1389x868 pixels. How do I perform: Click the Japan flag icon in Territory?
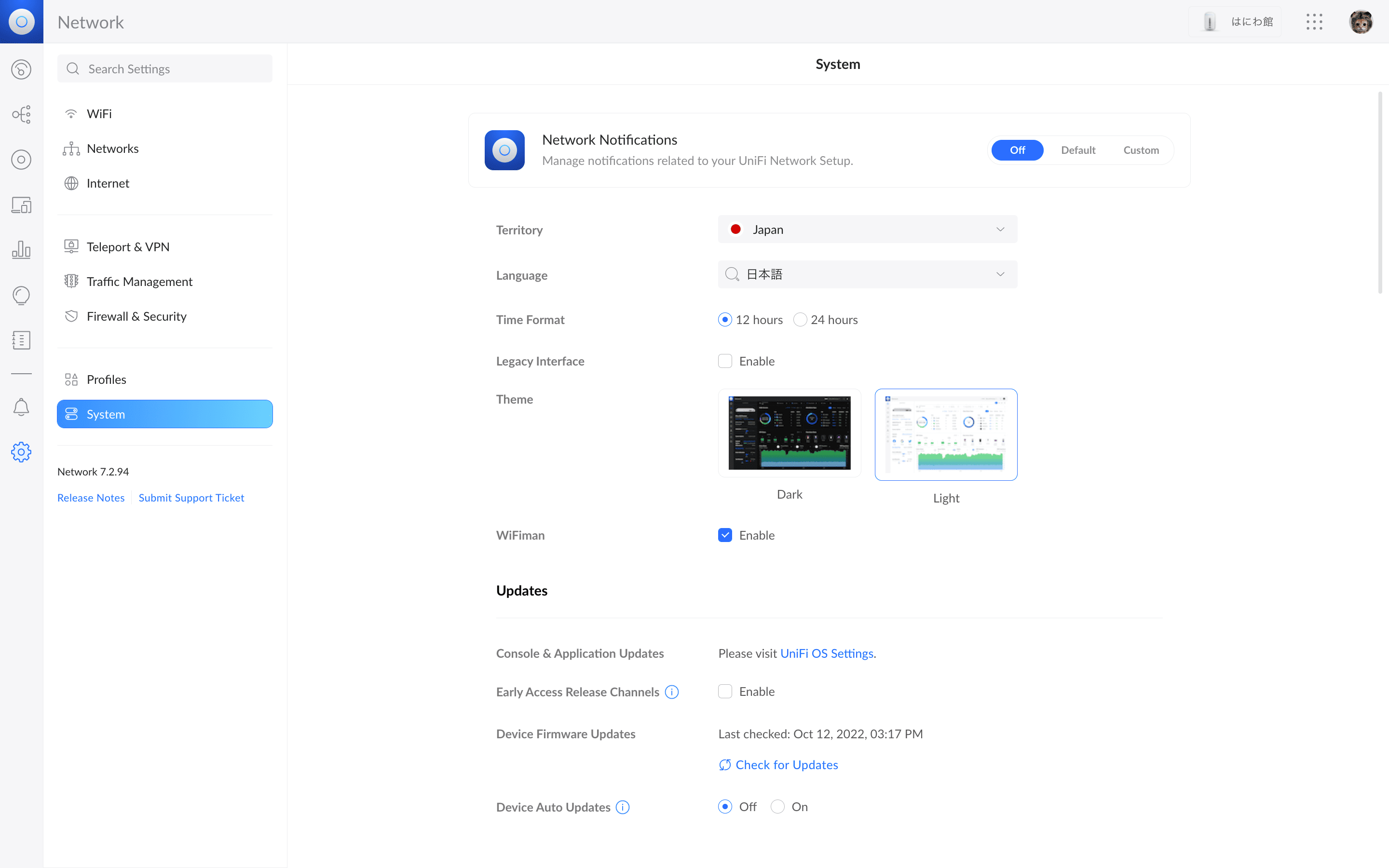735,229
